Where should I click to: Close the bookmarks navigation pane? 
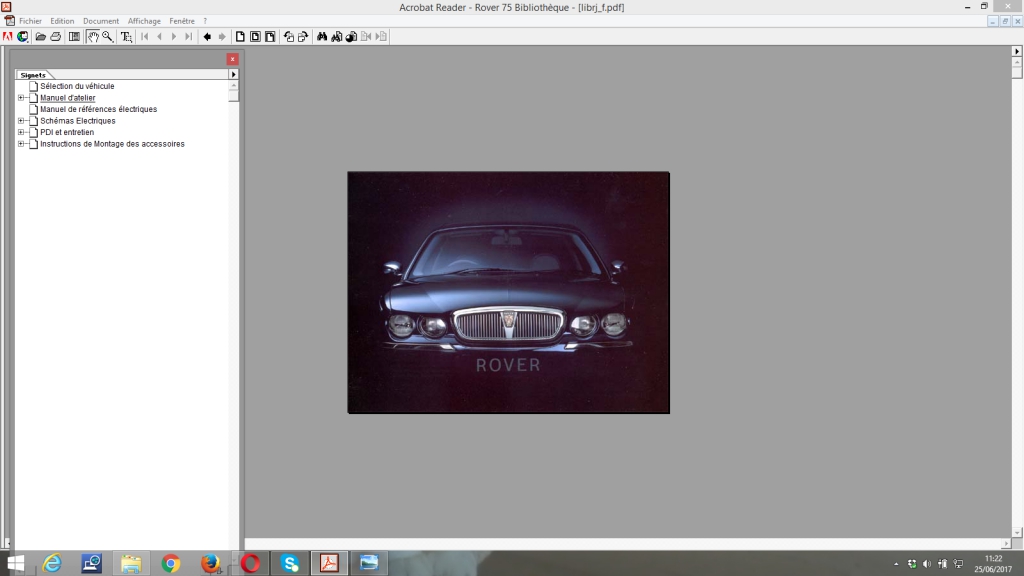coord(232,59)
